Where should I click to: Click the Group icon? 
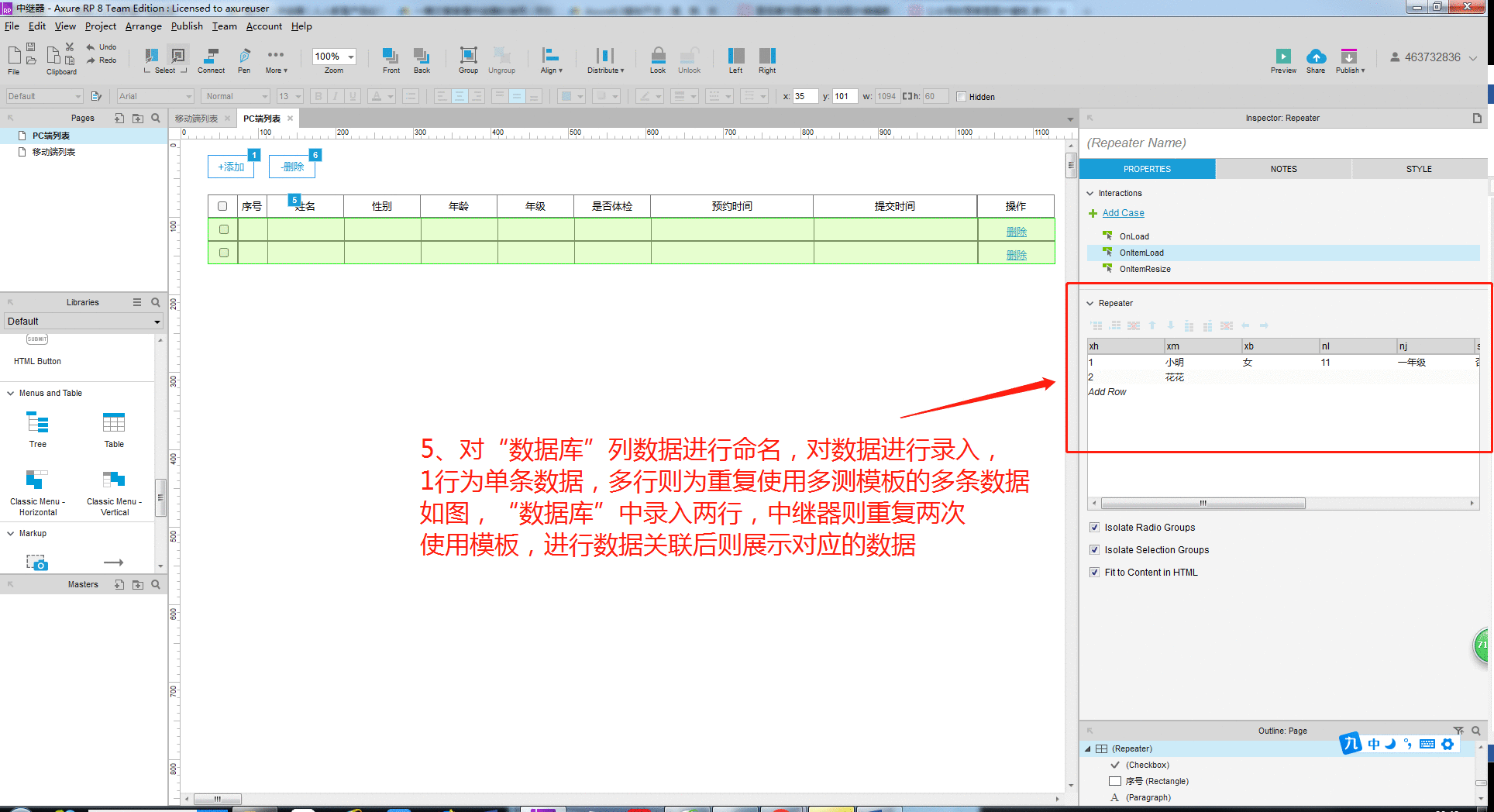468,56
